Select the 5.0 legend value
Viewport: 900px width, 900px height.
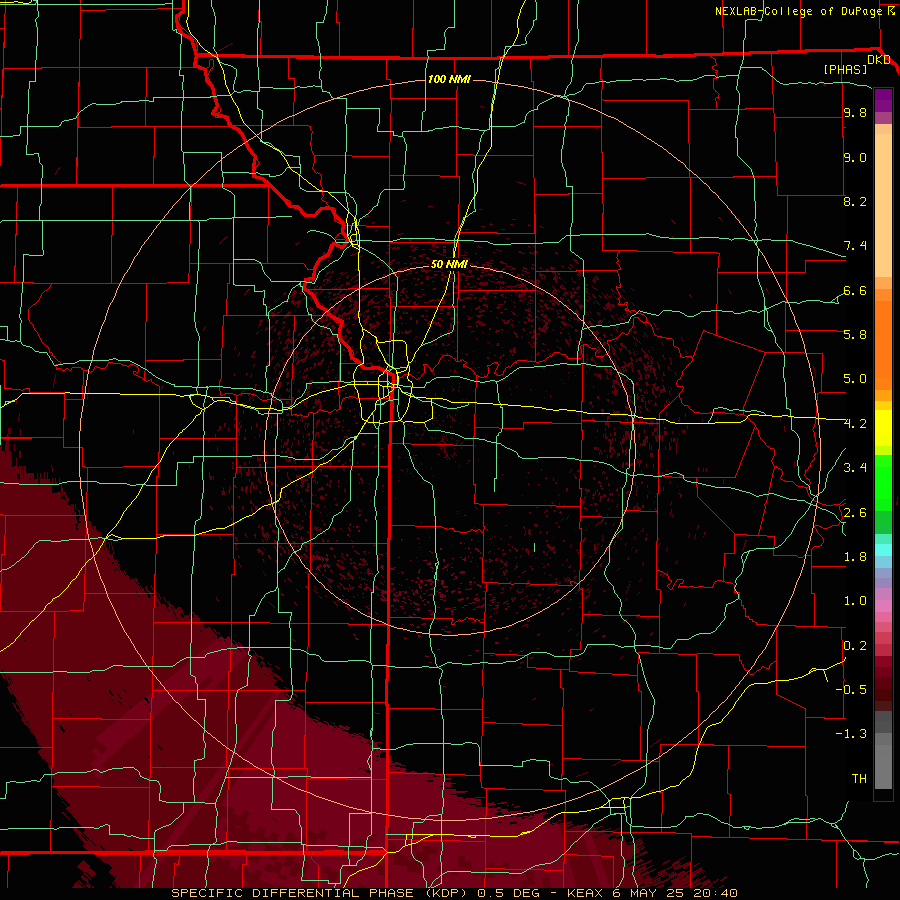click(855, 379)
